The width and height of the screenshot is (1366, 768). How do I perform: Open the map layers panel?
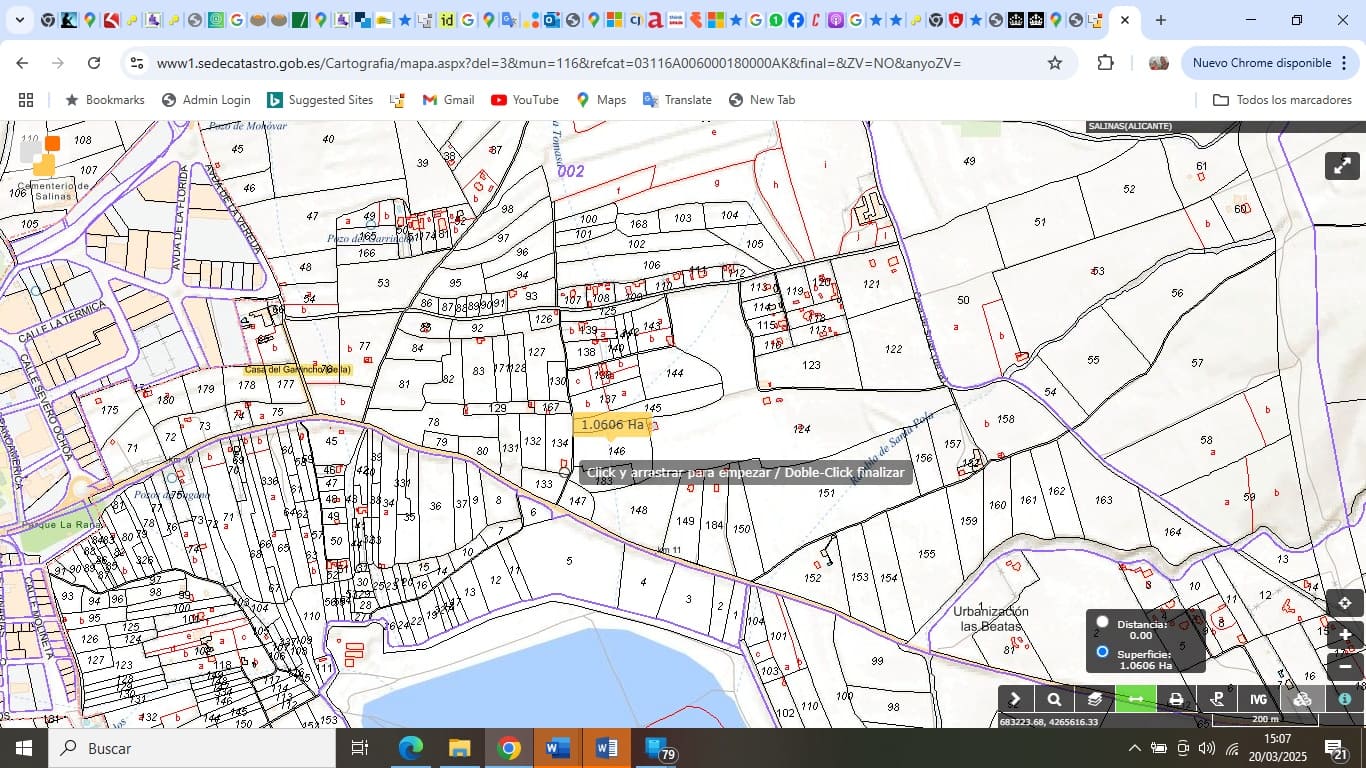point(1095,700)
